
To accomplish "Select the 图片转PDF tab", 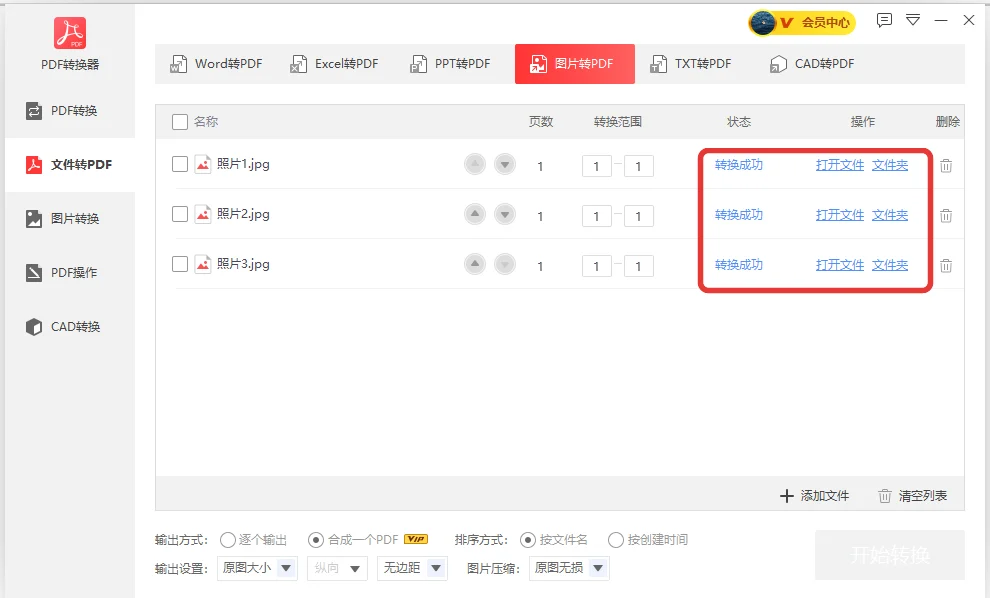I will coord(575,64).
